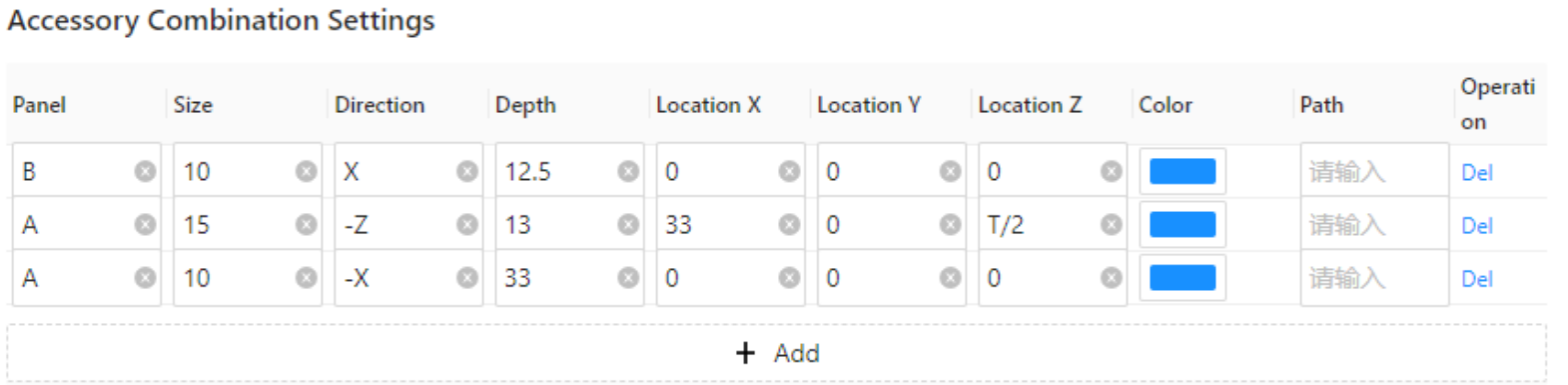The image size is (1568, 385).
Task: Delete the first row with Del
Action: point(1476,172)
